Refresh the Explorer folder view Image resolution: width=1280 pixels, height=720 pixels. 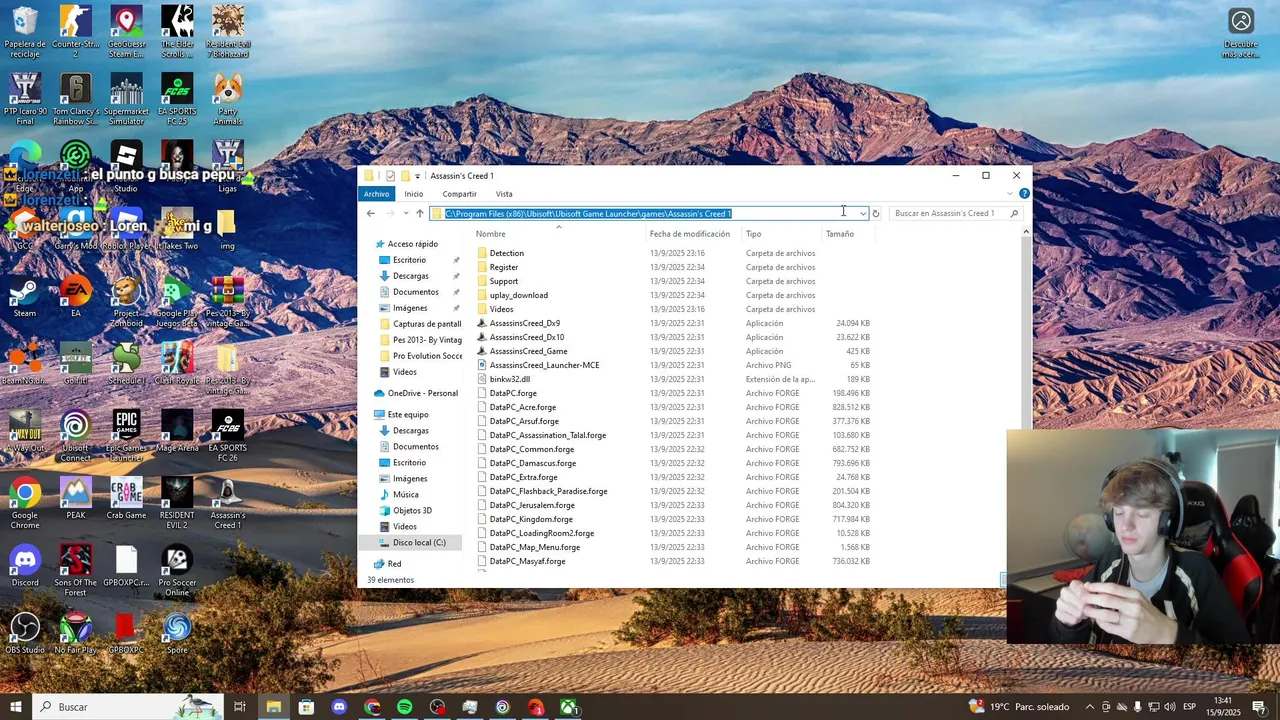pos(875,213)
